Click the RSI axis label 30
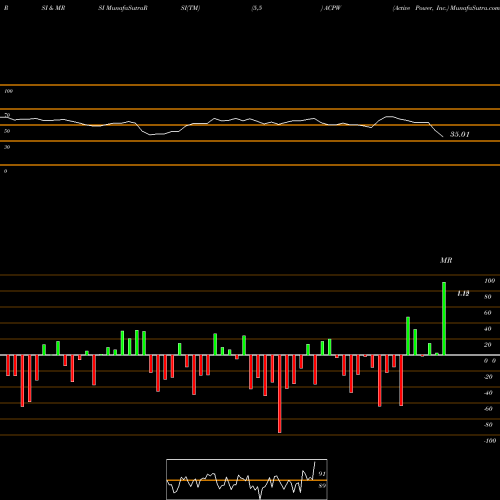Viewport: 500px width, 500px height. [7, 147]
